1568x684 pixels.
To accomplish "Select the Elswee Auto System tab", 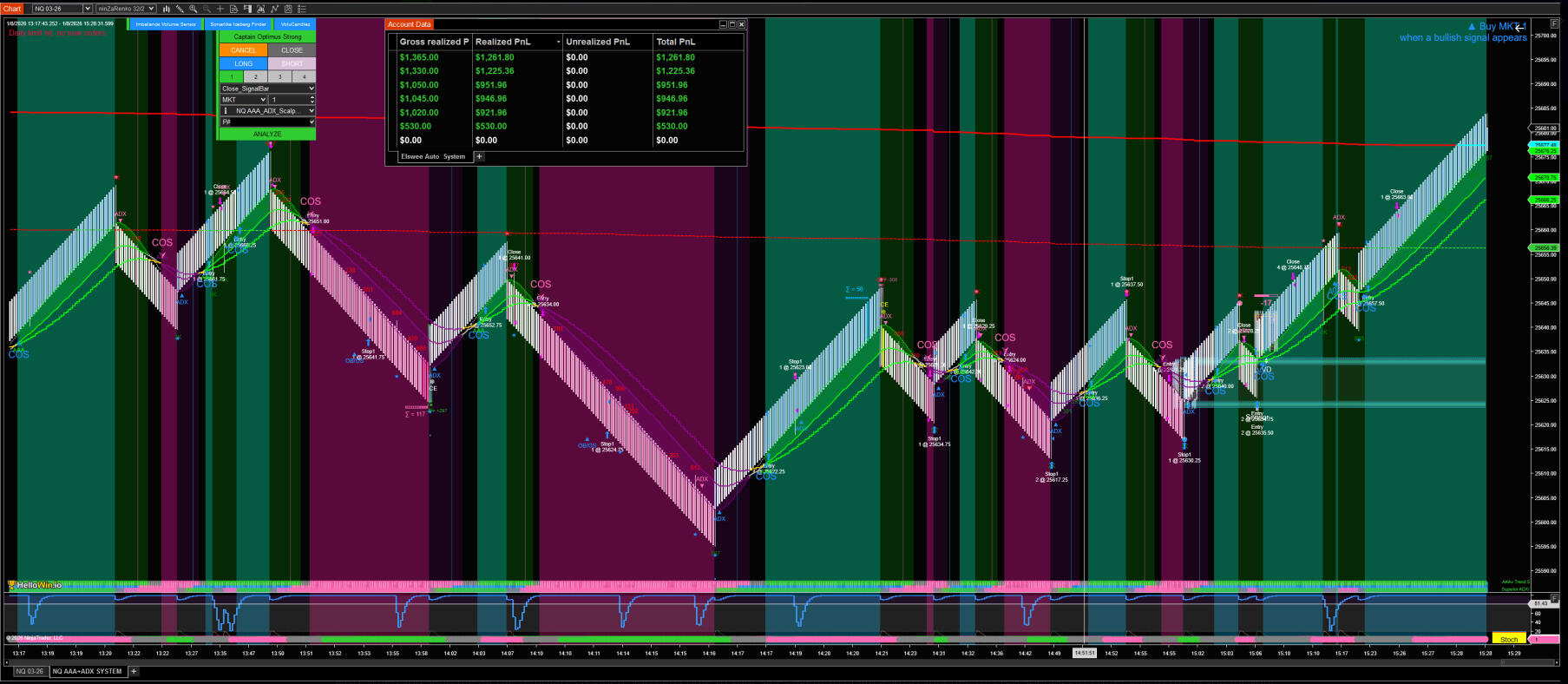I will tap(433, 157).
